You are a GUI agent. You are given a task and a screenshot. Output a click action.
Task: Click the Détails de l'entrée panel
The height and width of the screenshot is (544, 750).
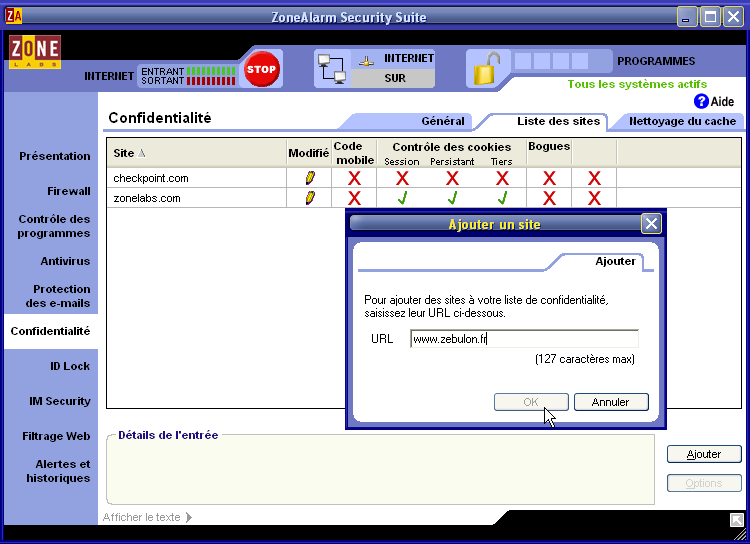pos(380,471)
